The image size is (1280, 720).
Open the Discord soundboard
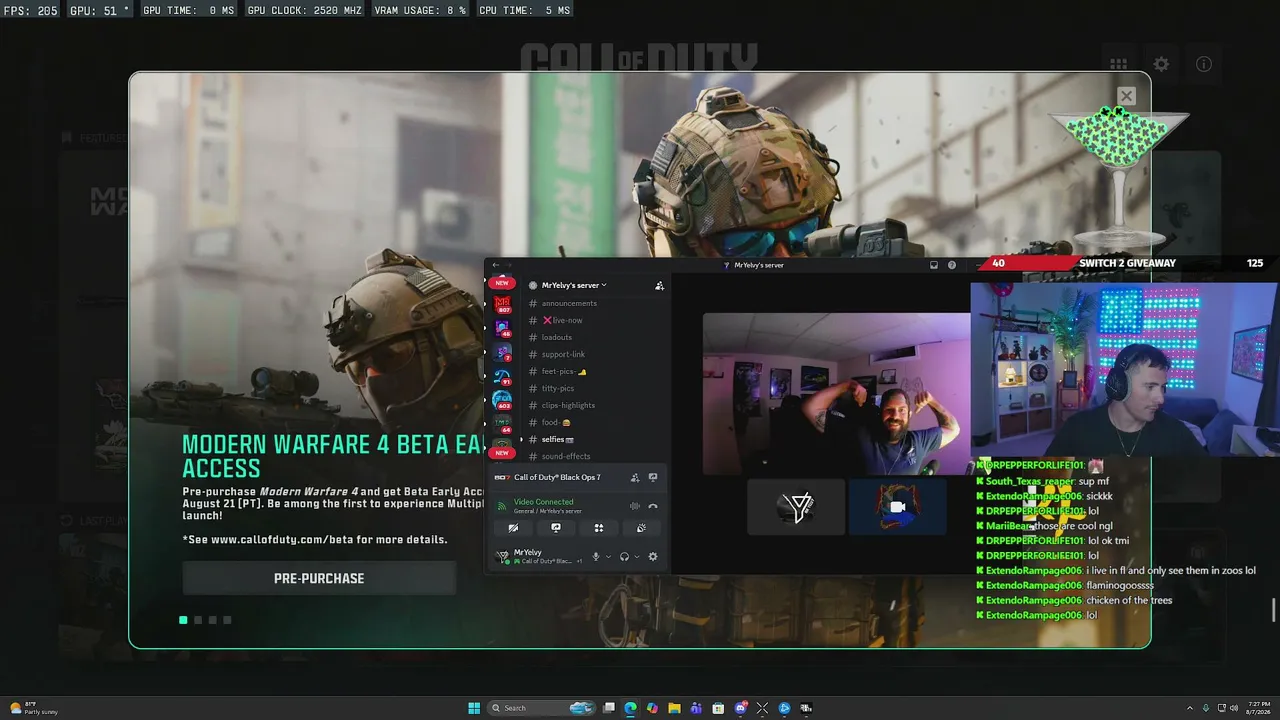(x=641, y=528)
